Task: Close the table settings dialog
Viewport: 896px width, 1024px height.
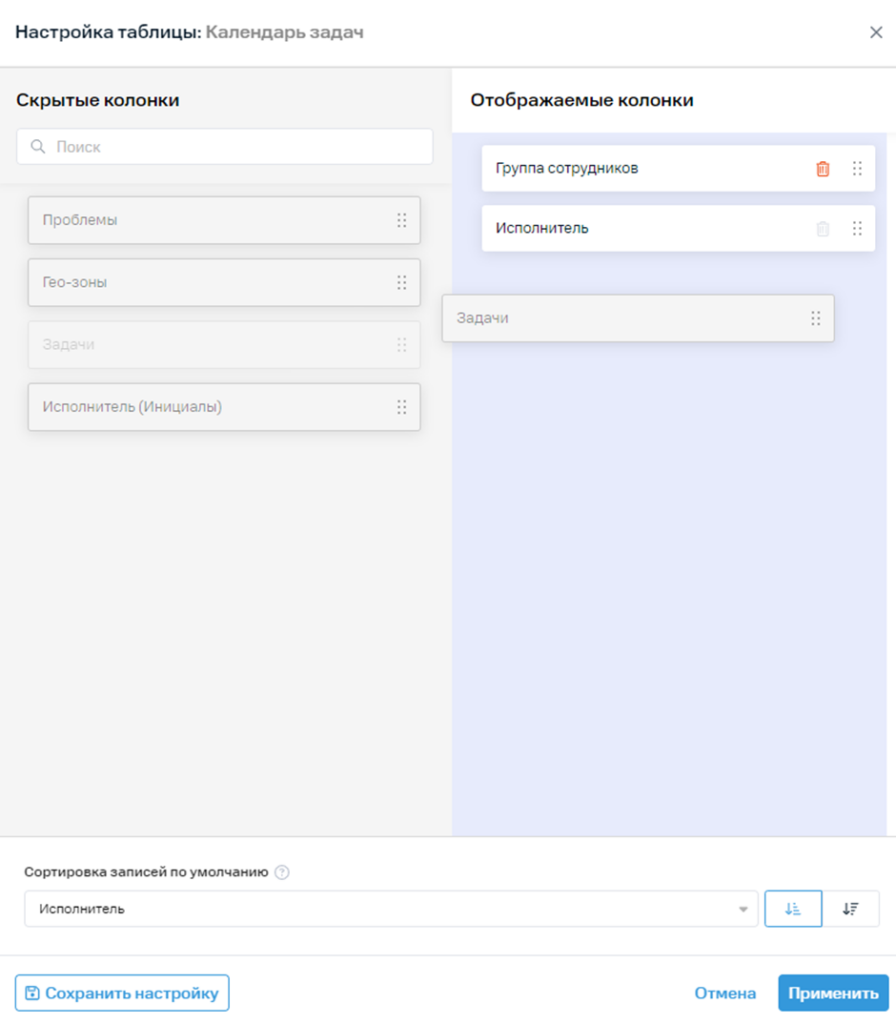Action: coord(876,32)
